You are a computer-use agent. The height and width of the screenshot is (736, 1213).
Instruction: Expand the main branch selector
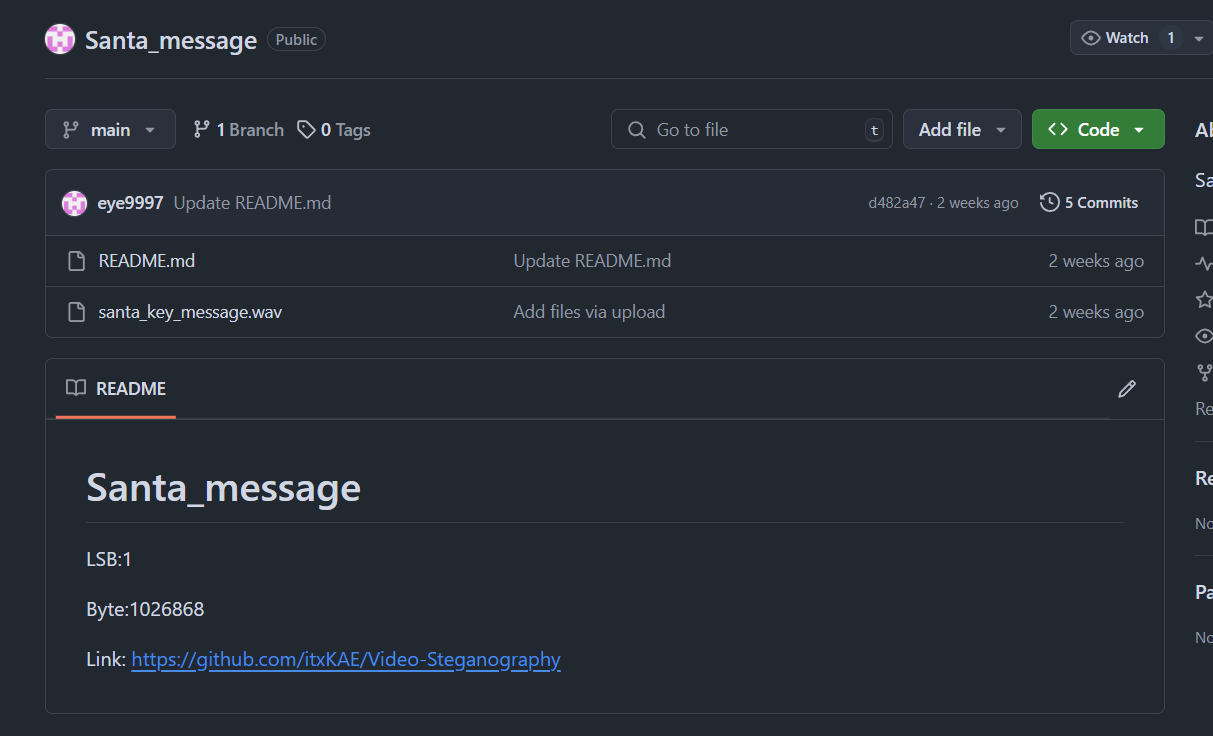point(110,130)
